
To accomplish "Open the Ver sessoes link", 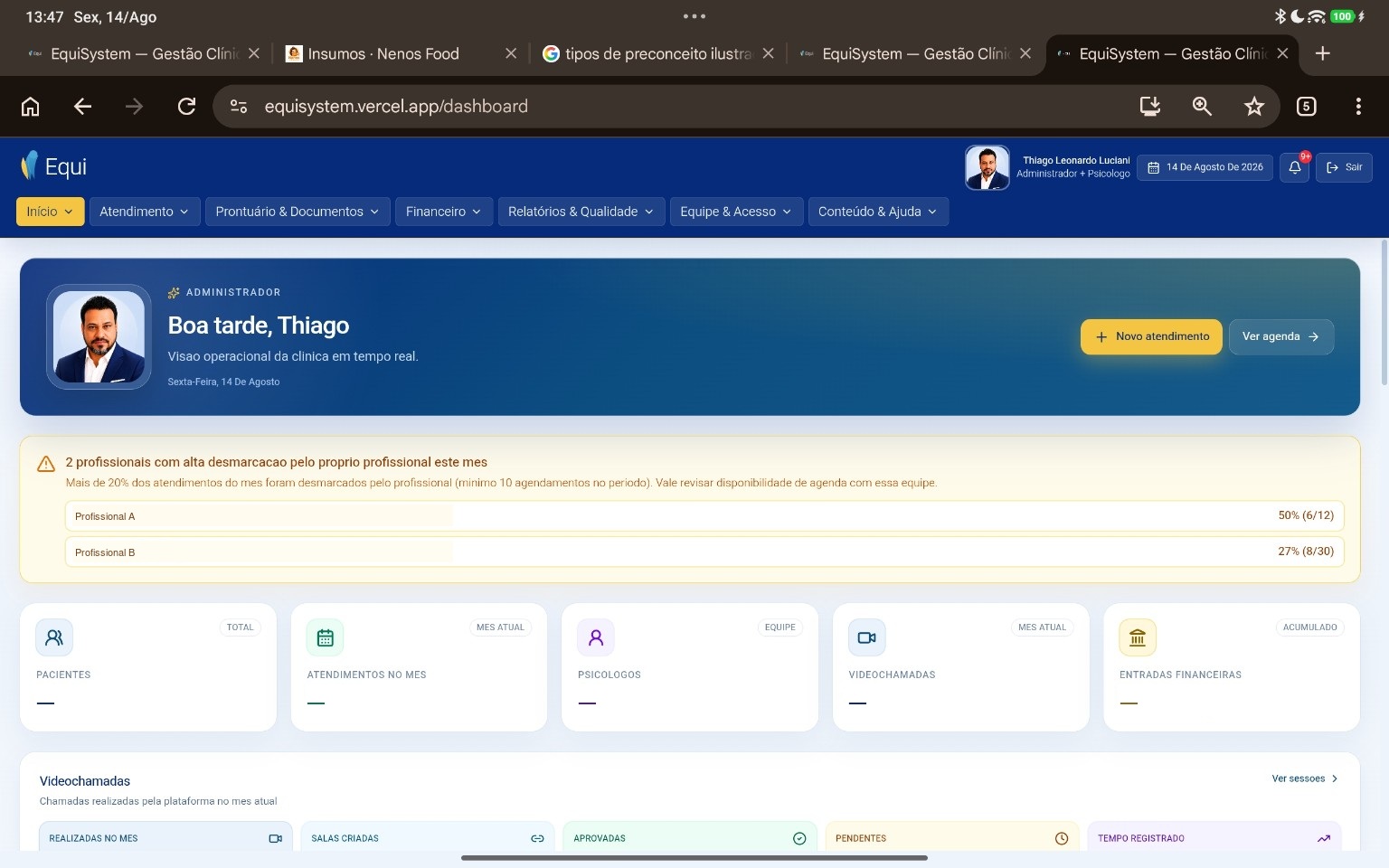I will pos(1304,778).
